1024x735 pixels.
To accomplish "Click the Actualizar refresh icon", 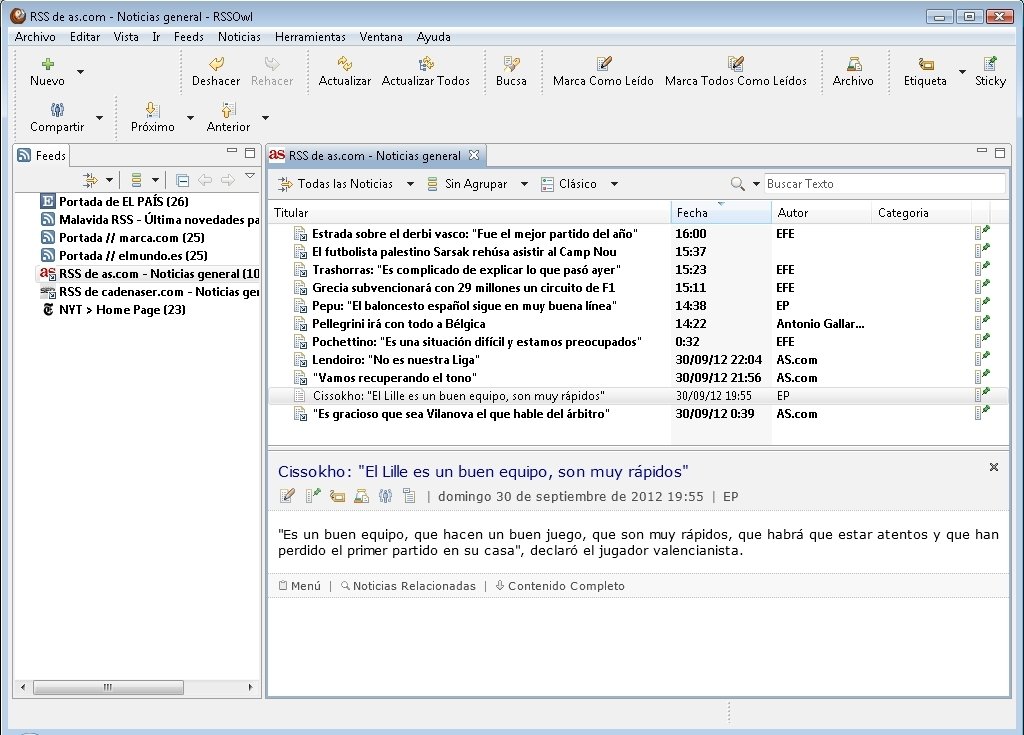I will click(x=345, y=64).
